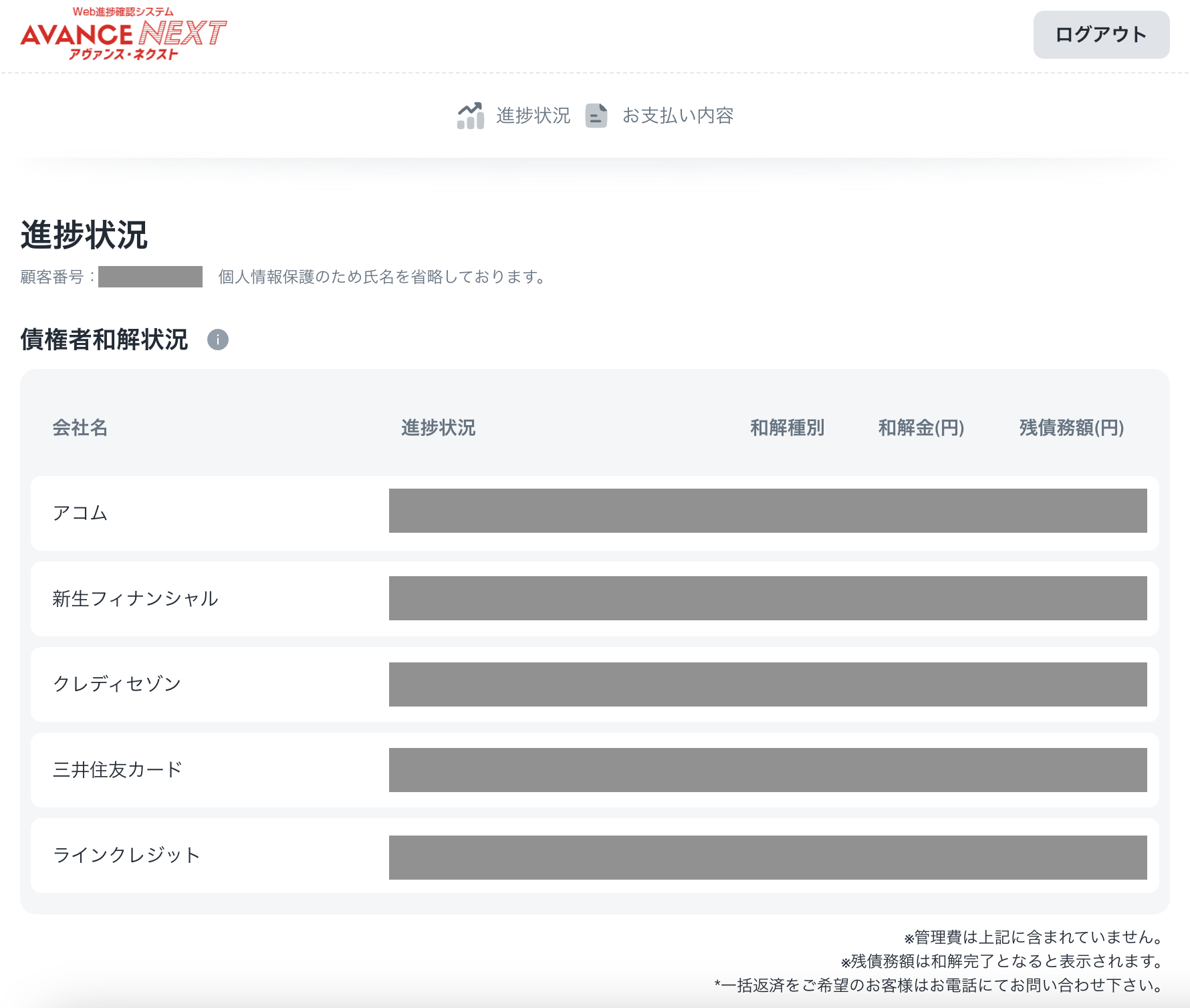
Task: Click the bar-chart progress icon in navigation
Action: point(470,115)
